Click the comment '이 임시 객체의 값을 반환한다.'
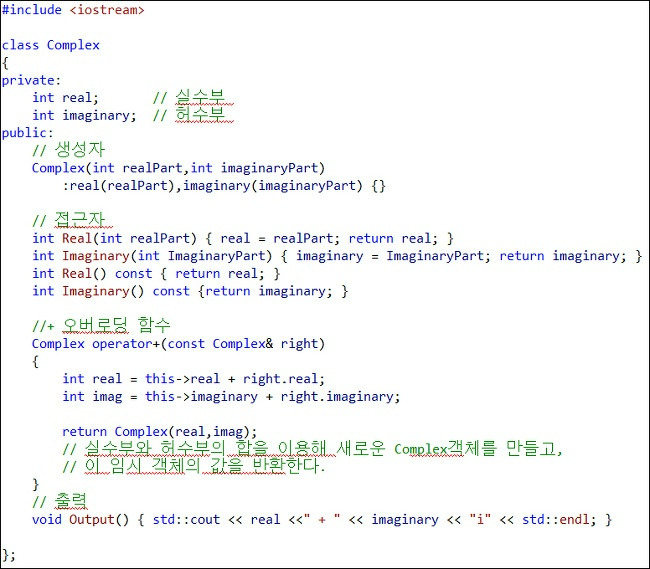The height and width of the screenshot is (569, 650). tap(194, 466)
